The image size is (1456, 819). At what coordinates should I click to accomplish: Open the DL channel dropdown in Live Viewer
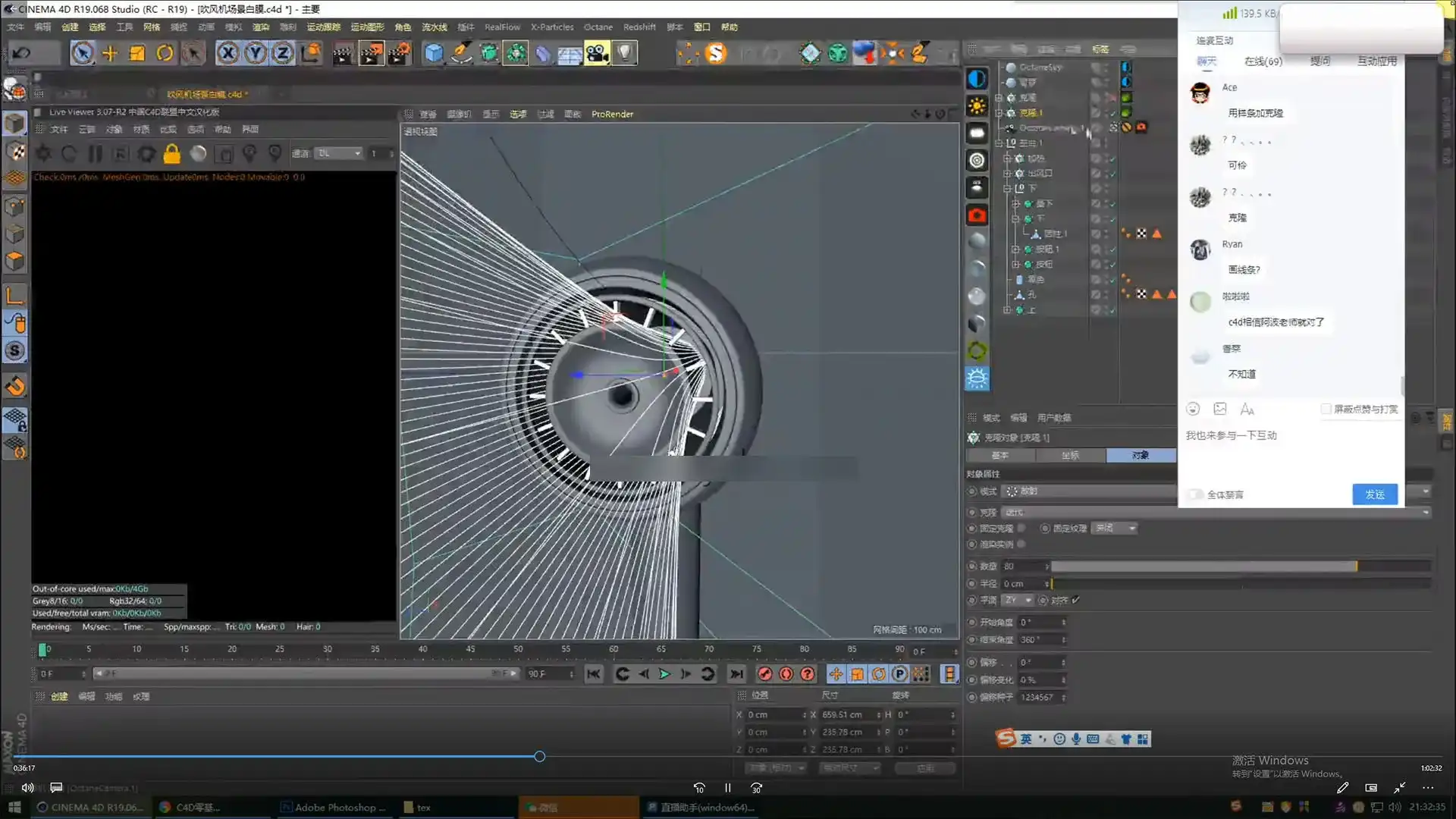tap(339, 153)
